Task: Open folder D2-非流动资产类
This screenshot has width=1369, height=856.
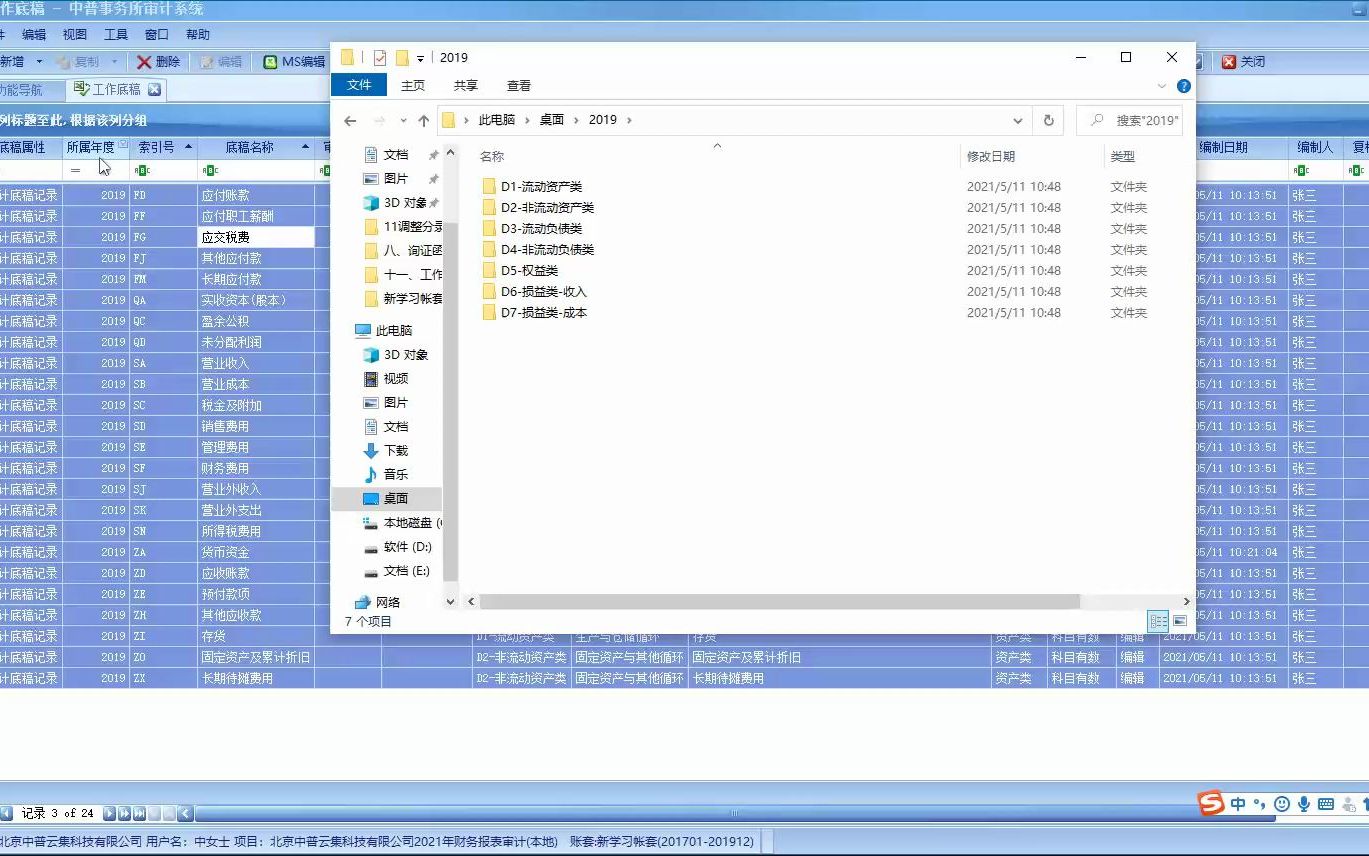Action: point(547,208)
